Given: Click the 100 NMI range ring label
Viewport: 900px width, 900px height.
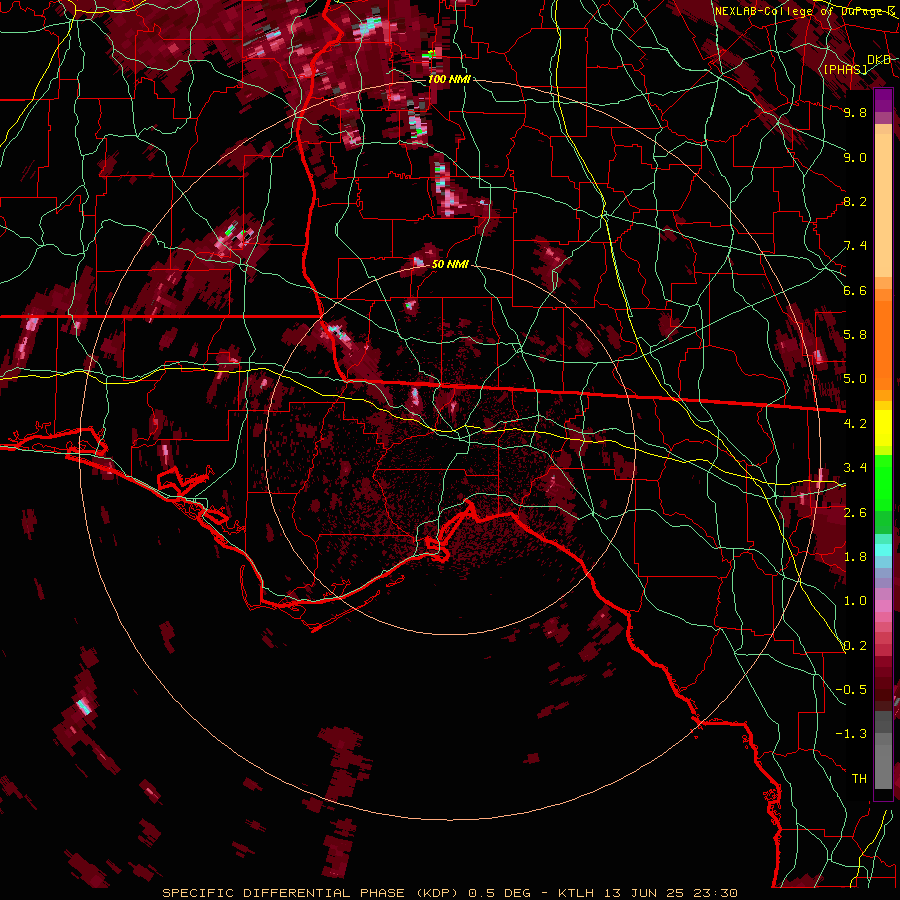Looking at the screenshot, I should (449, 79).
